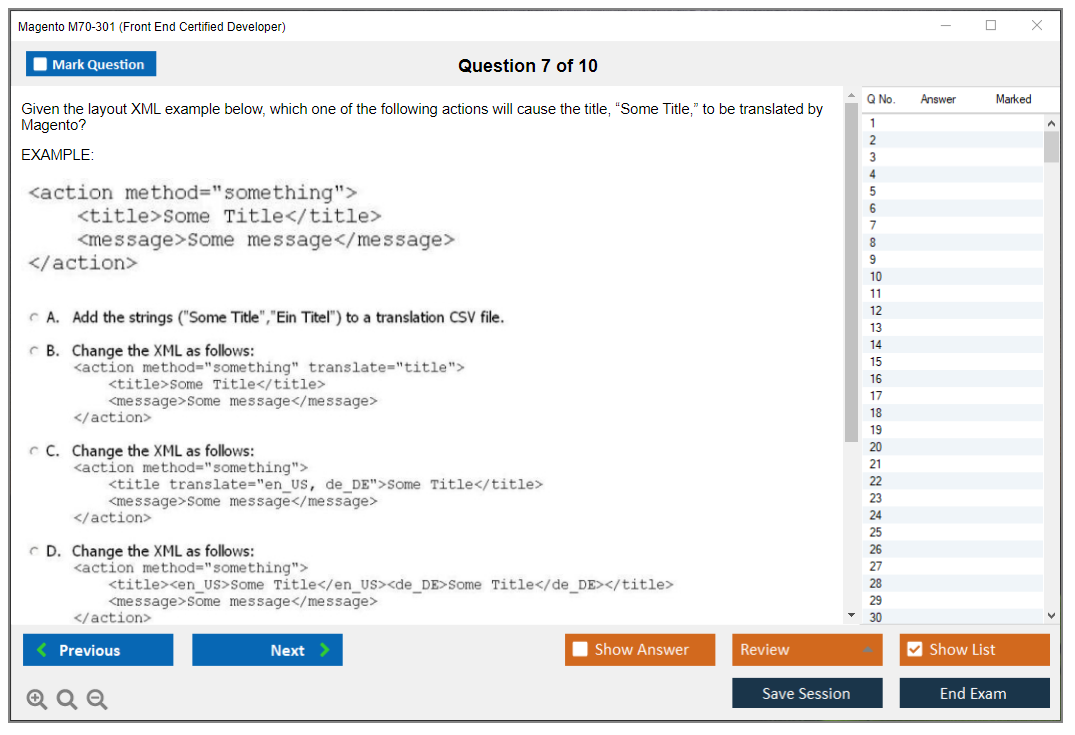Expand the Review dropdown arrow
This screenshot has height=735, width=1075.
(867, 650)
